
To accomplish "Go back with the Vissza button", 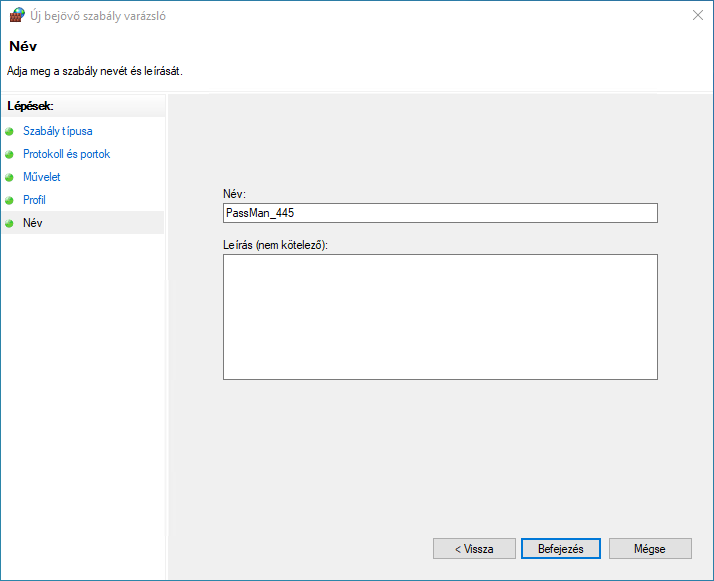I will (x=474, y=549).
